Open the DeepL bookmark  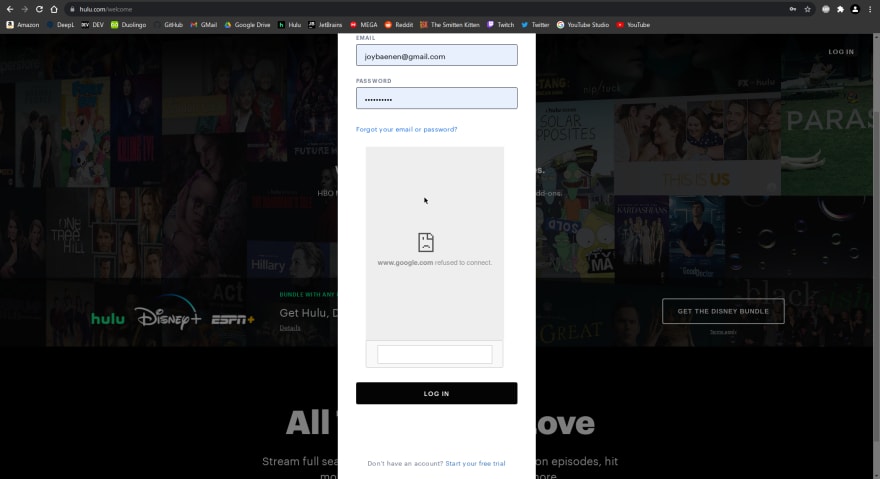(x=60, y=25)
